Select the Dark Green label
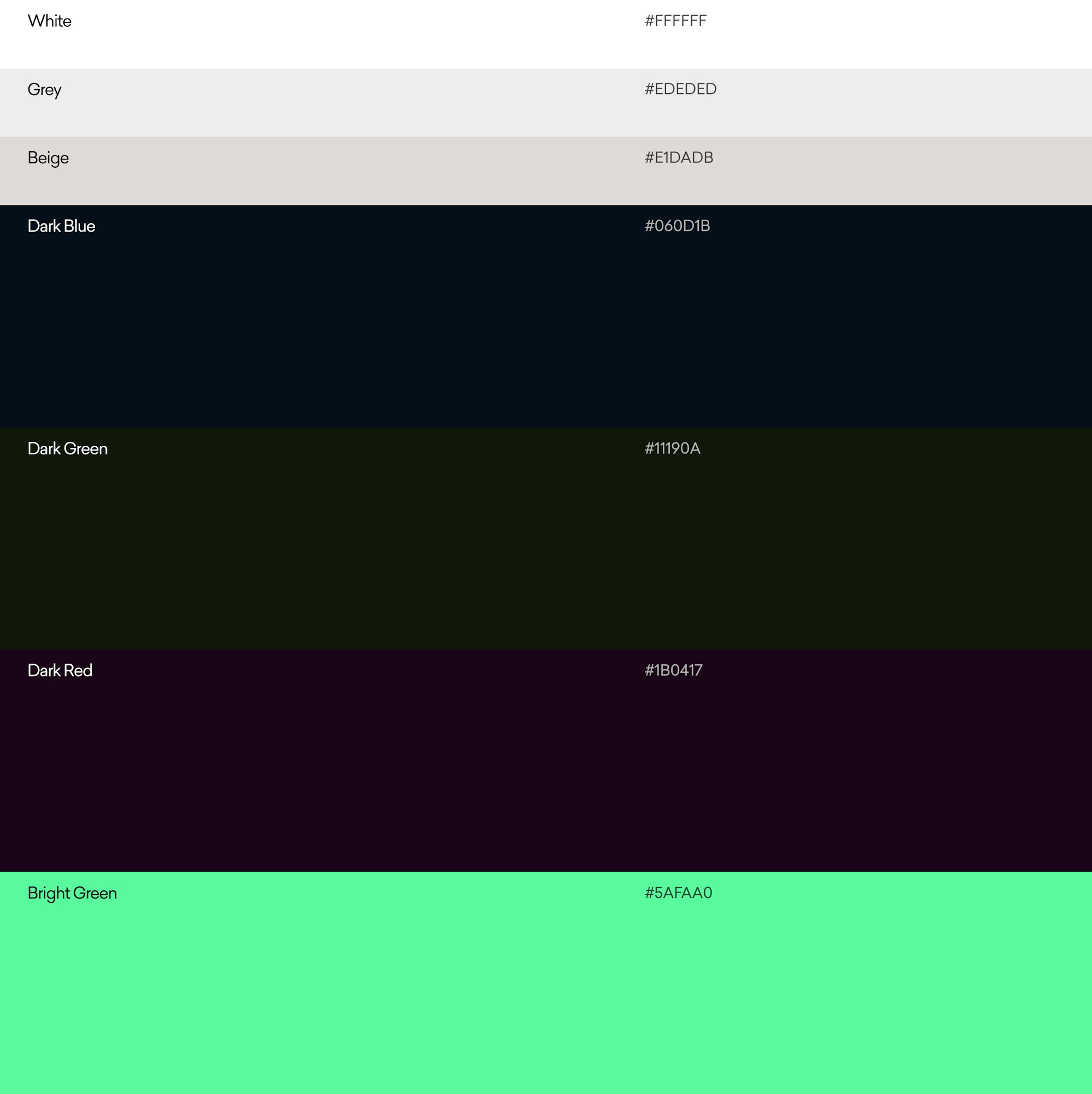Viewport: 1092px width, 1094px height. tap(67, 448)
